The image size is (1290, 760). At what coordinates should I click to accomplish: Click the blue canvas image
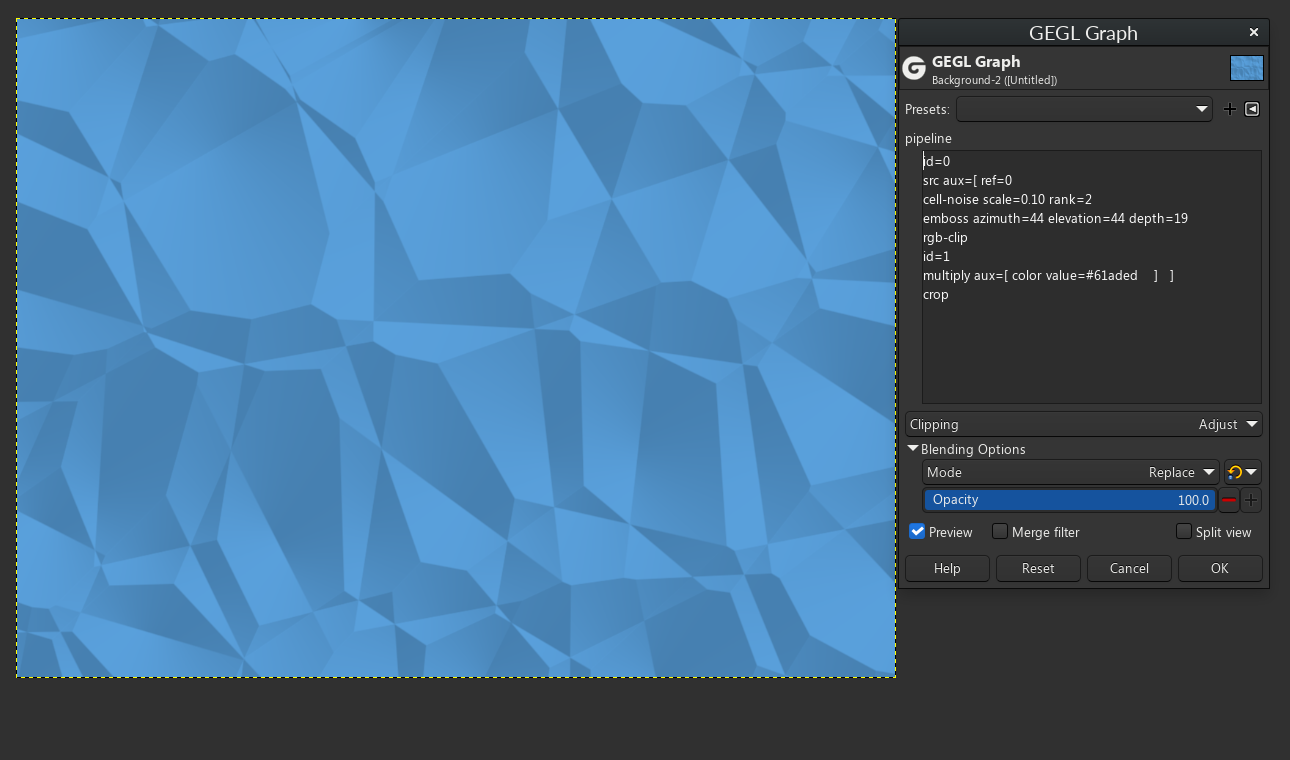pos(456,348)
